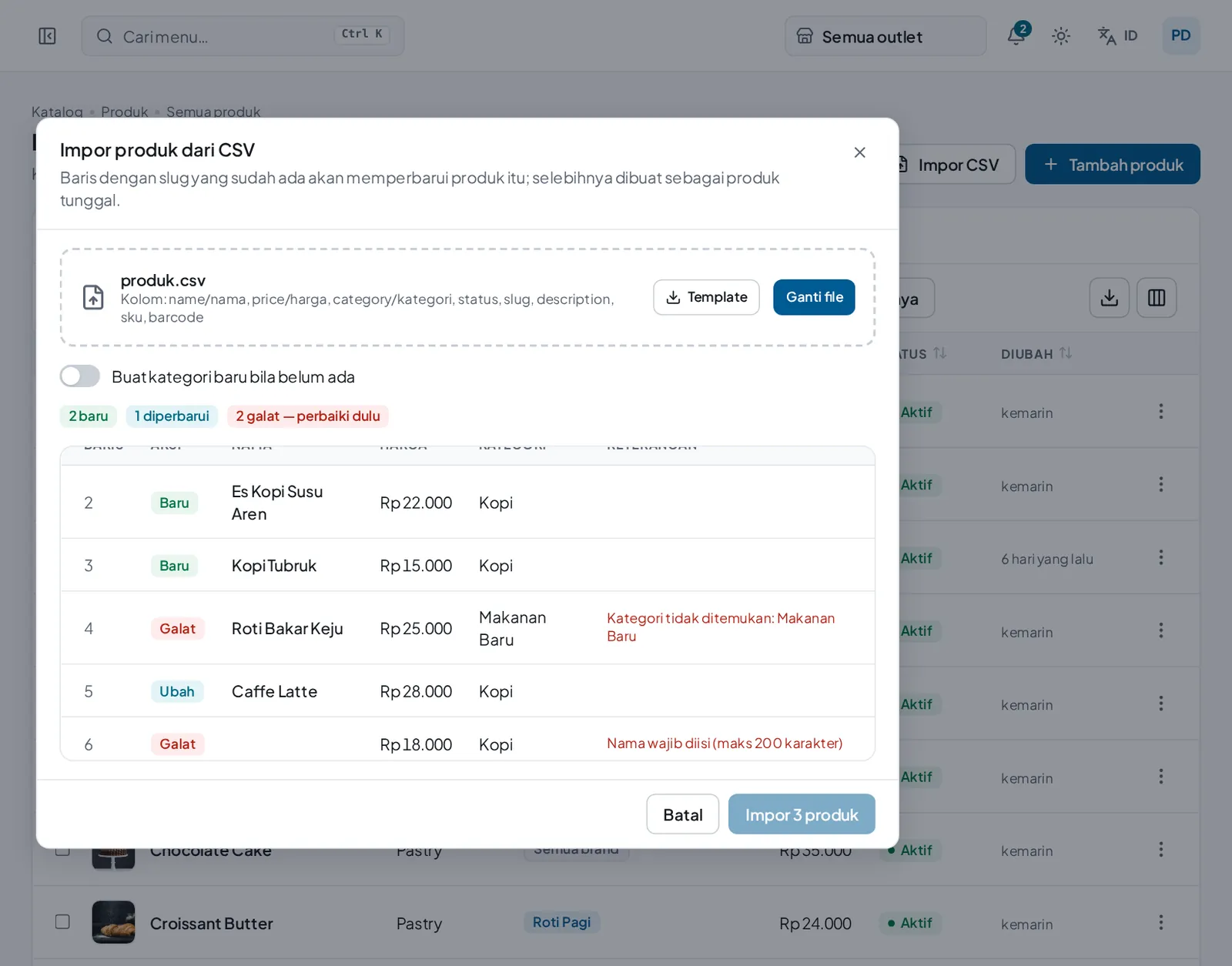Select the Kopi Tubruk row name
This screenshot has width=1232, height=966.
click(x=274, y=566)
